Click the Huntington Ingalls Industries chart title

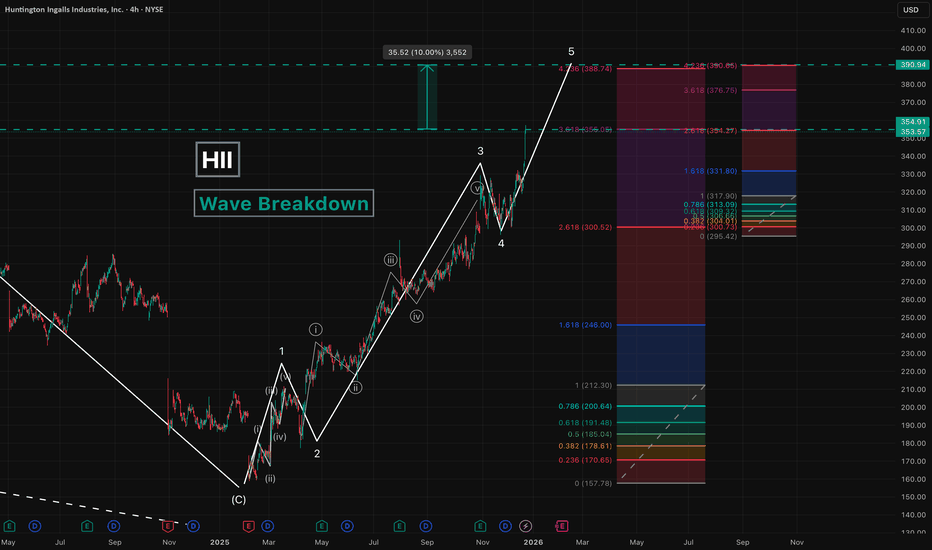pos(84,10)
